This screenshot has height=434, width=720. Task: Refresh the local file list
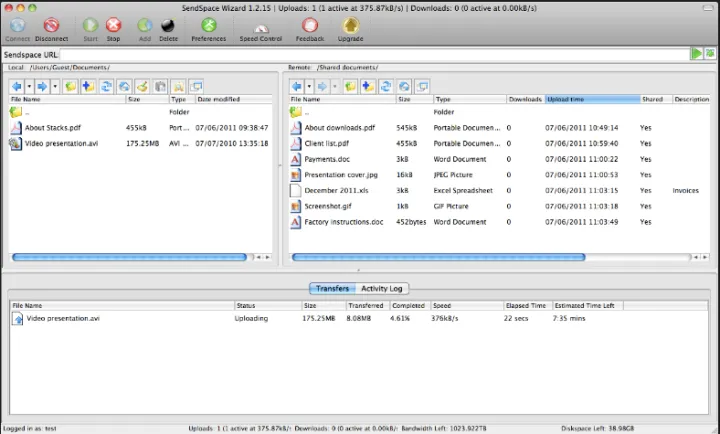105,87
